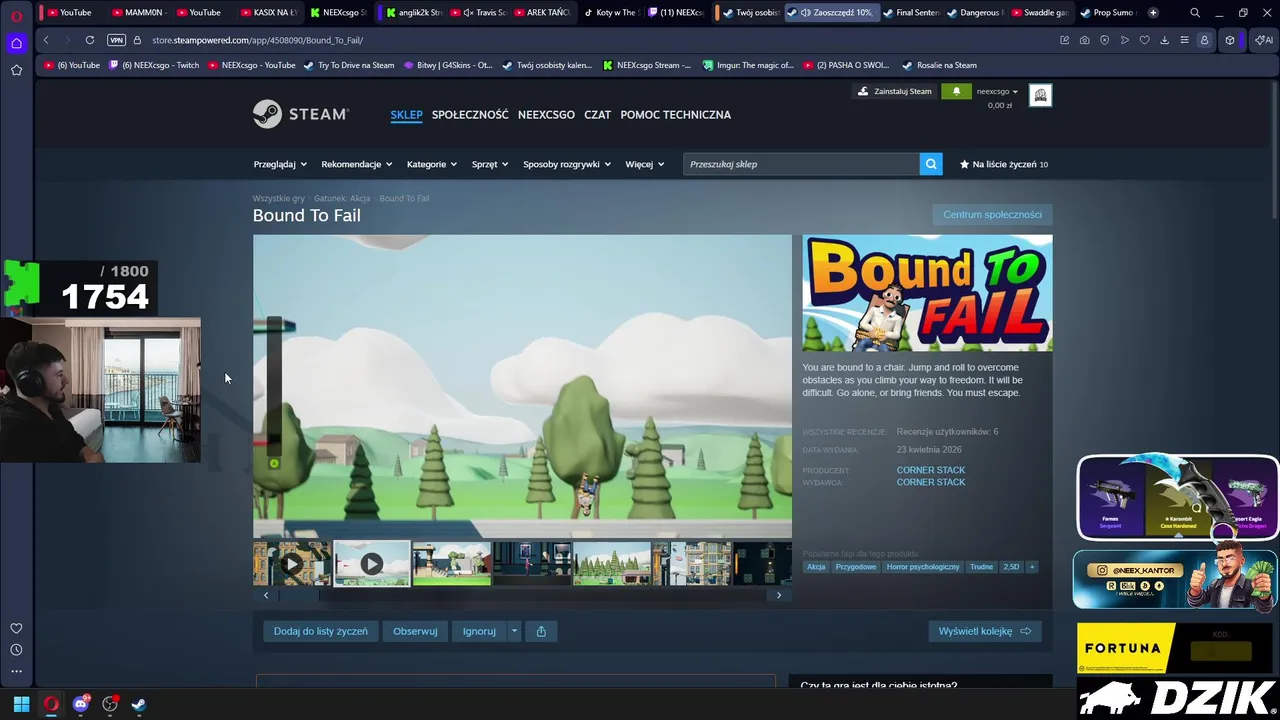Viewport: 1280px width, 720px height.
Task: Open Windows Start button on taskbar
Action: [x=21, y=704]
